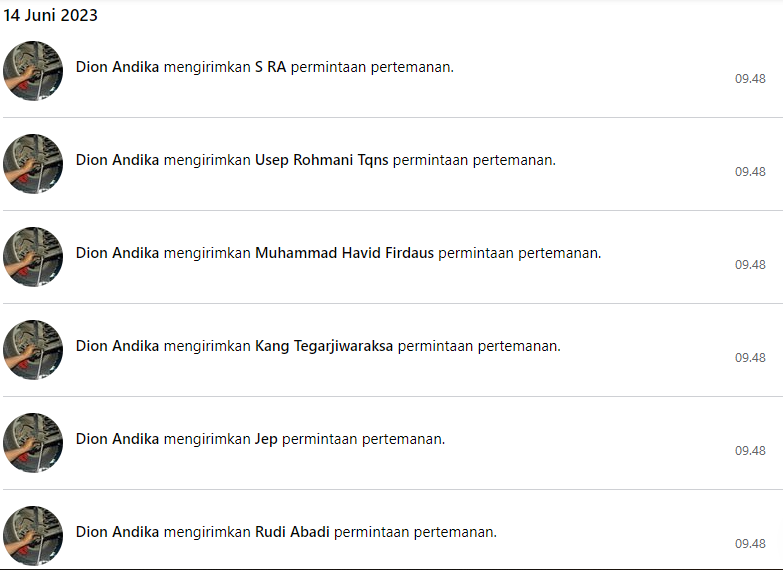Click 09.48 timestamp of Rudi Abadi entry
The image size is (783, 570).
pos(750,544)
